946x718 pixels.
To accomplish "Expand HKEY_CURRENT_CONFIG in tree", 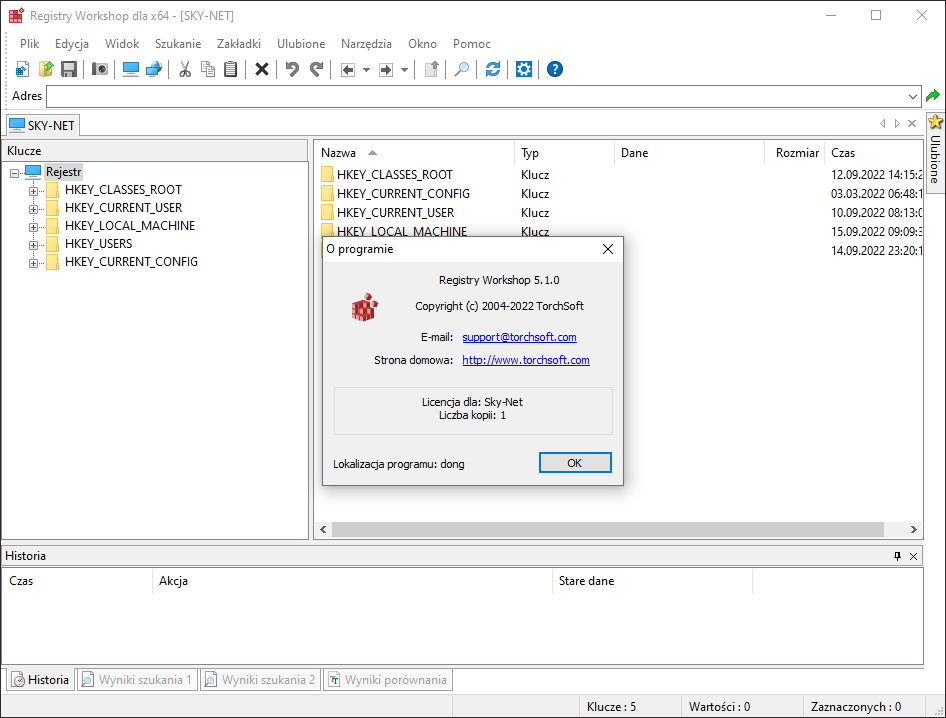I will click(33, 264).
